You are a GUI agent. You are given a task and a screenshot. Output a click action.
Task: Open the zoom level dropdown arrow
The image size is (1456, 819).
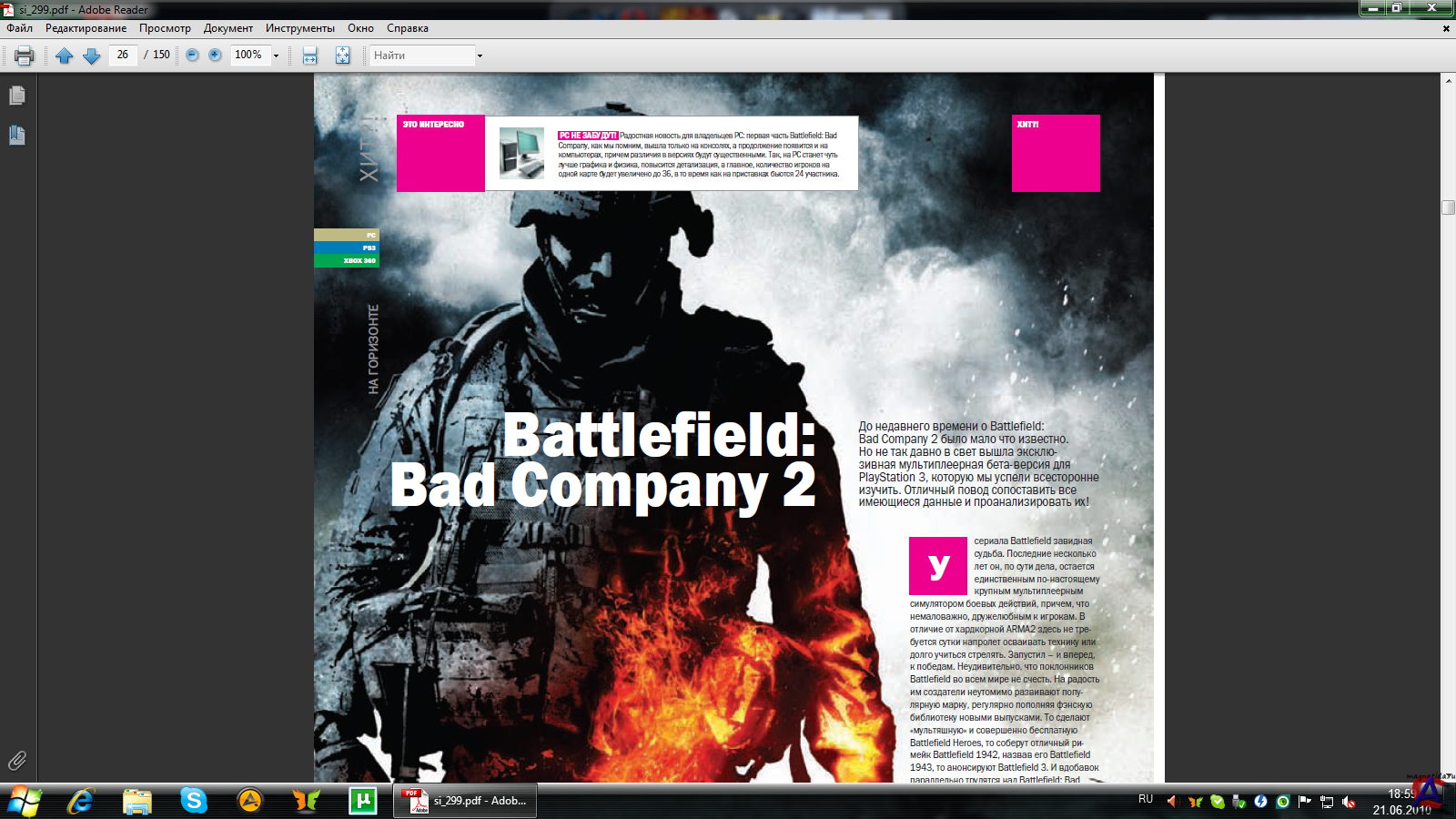point(276,56)
